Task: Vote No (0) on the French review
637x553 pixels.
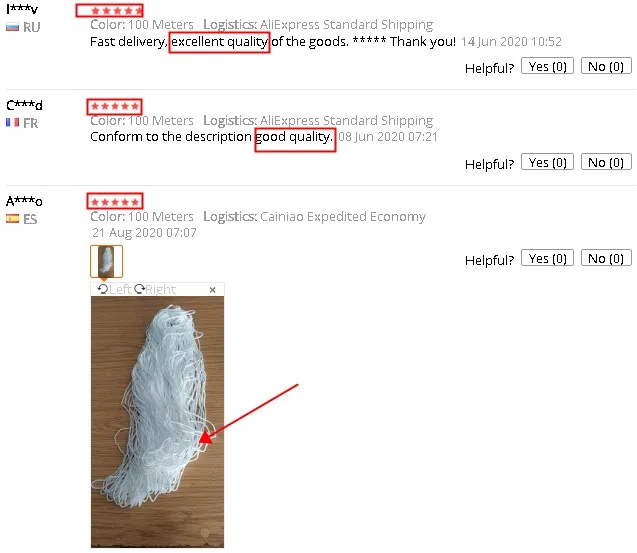Action: (606, 162)
